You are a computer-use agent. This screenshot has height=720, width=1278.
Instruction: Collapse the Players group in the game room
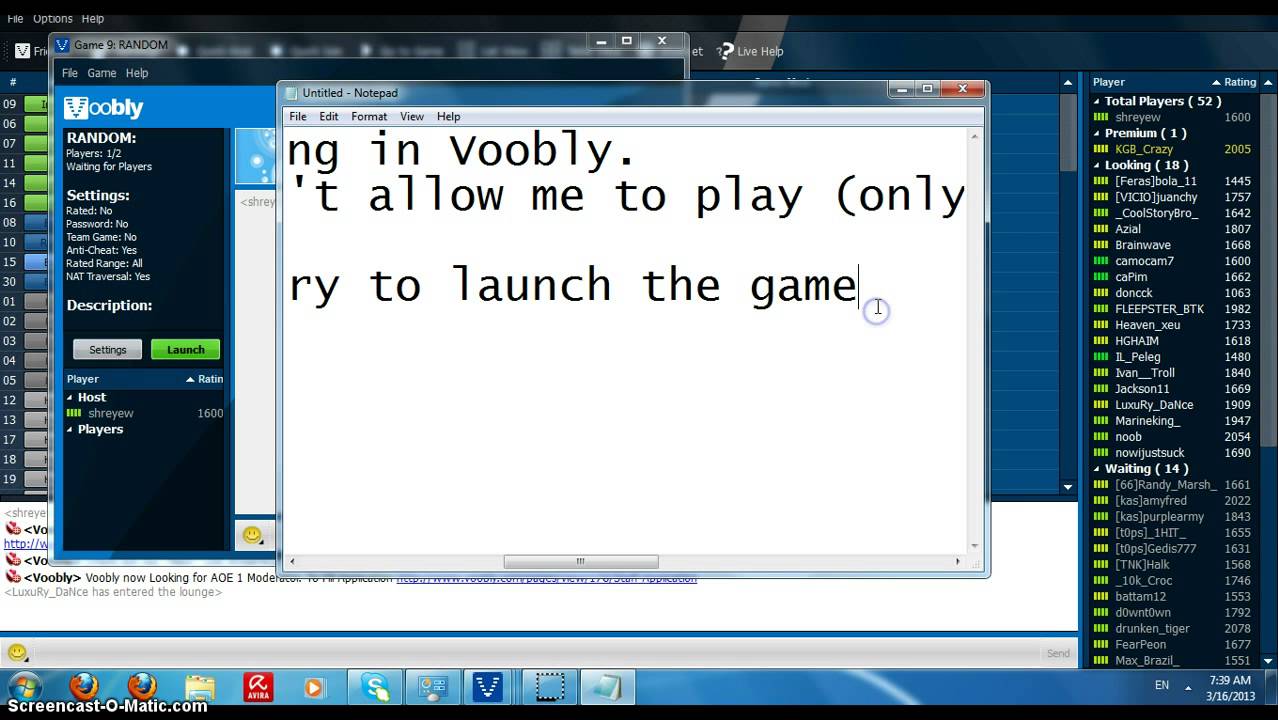70,429
